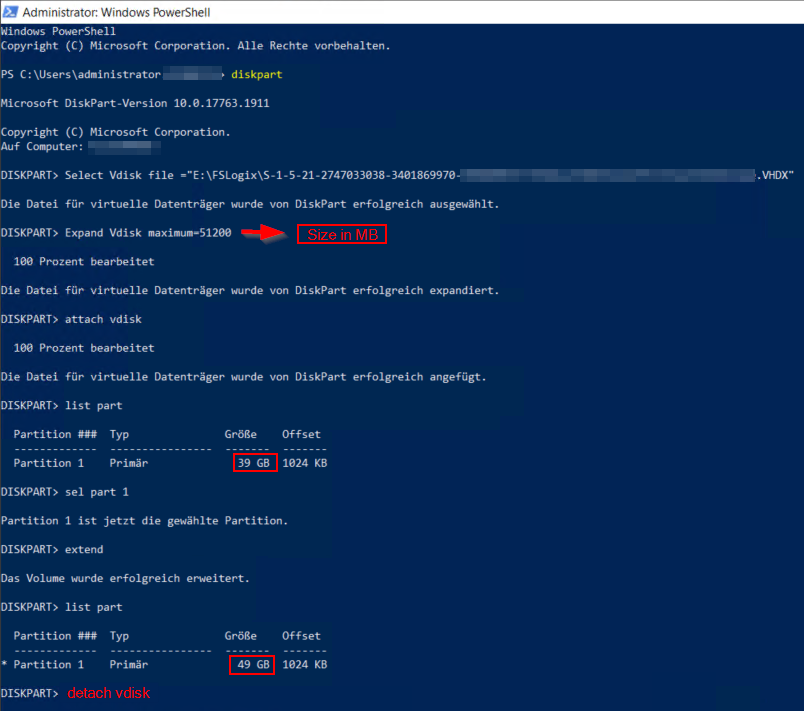Click the "PS C:\Users\administrator" prompt
This screenshot has height=711, width=804.
tap(81, 74)
